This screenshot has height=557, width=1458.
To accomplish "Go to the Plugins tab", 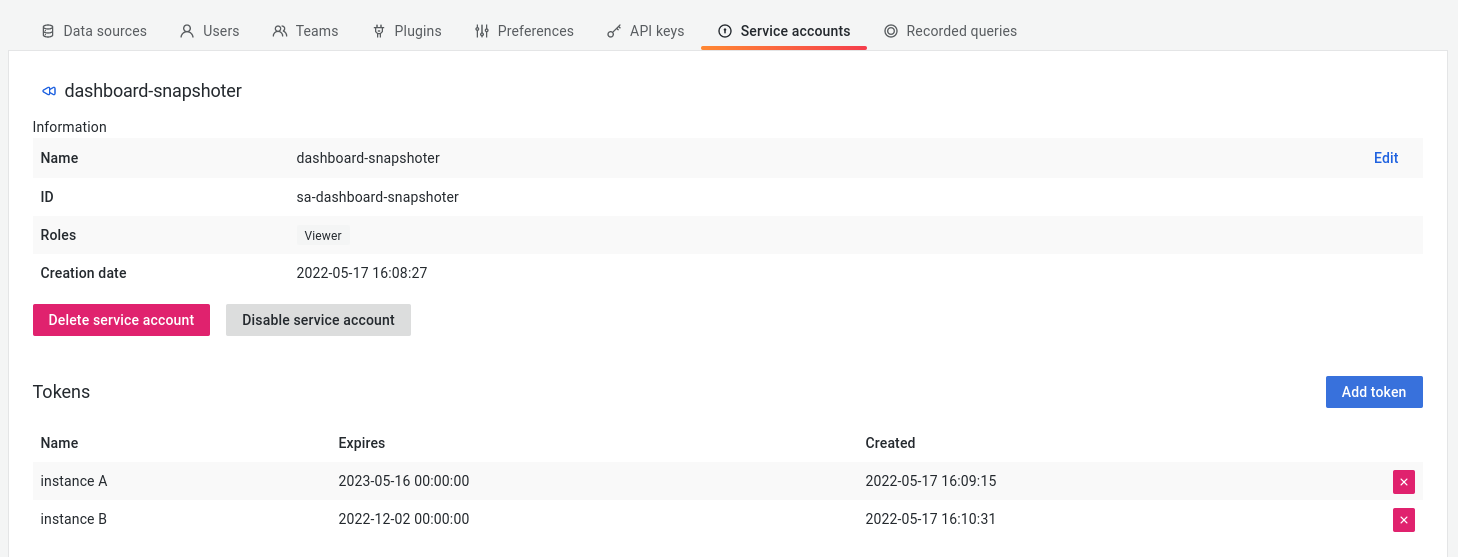I will click(x=417, y=31).
